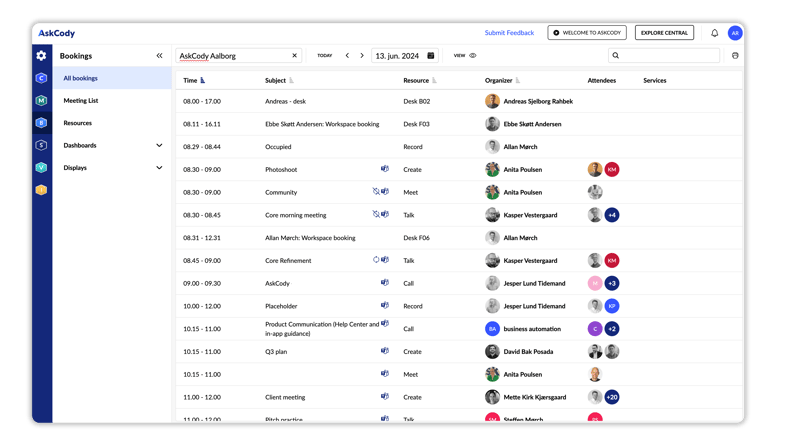
Task: Open Allan Mørch: Workspace booking
Action: 310,238
